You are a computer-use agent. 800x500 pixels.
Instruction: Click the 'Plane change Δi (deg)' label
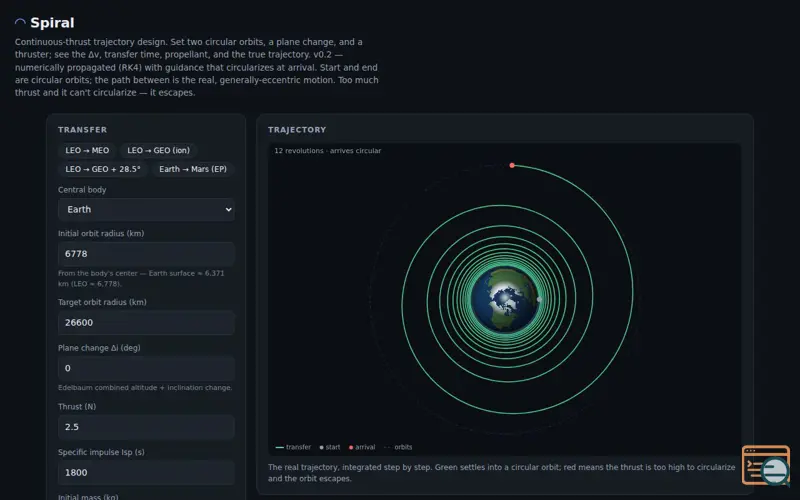99,348
